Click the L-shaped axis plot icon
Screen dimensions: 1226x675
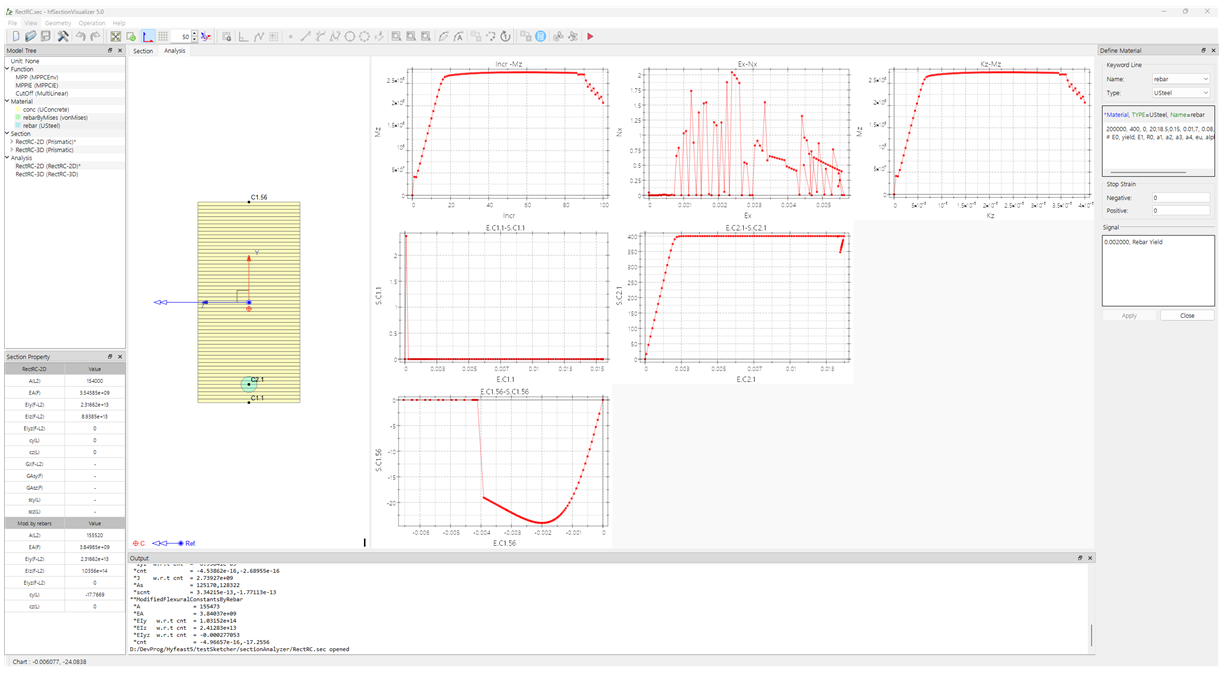point(243,36)
